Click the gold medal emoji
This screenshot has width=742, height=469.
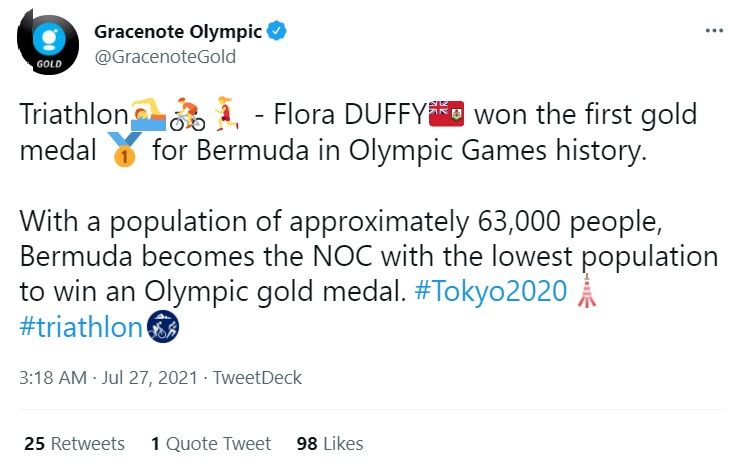tap(124, 150)
